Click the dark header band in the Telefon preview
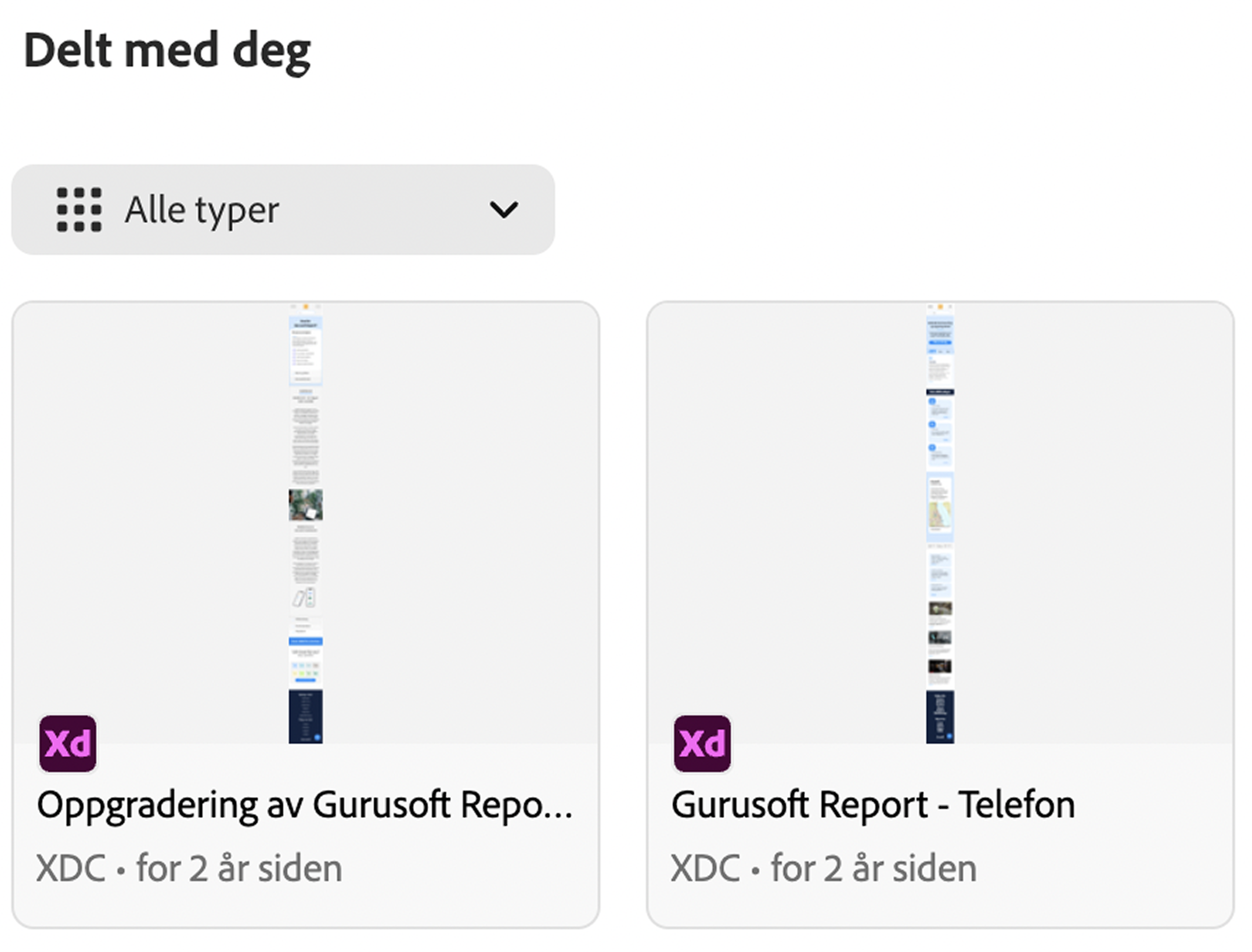This screenshot has width=1252, height=952. [x=940, y=392]
